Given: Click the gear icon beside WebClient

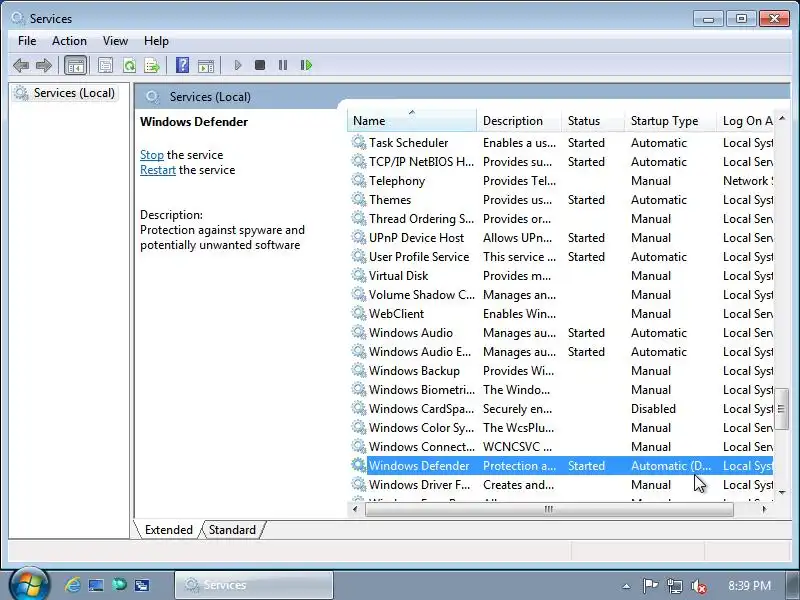Looking at the screenshot, I should (359, 313).
